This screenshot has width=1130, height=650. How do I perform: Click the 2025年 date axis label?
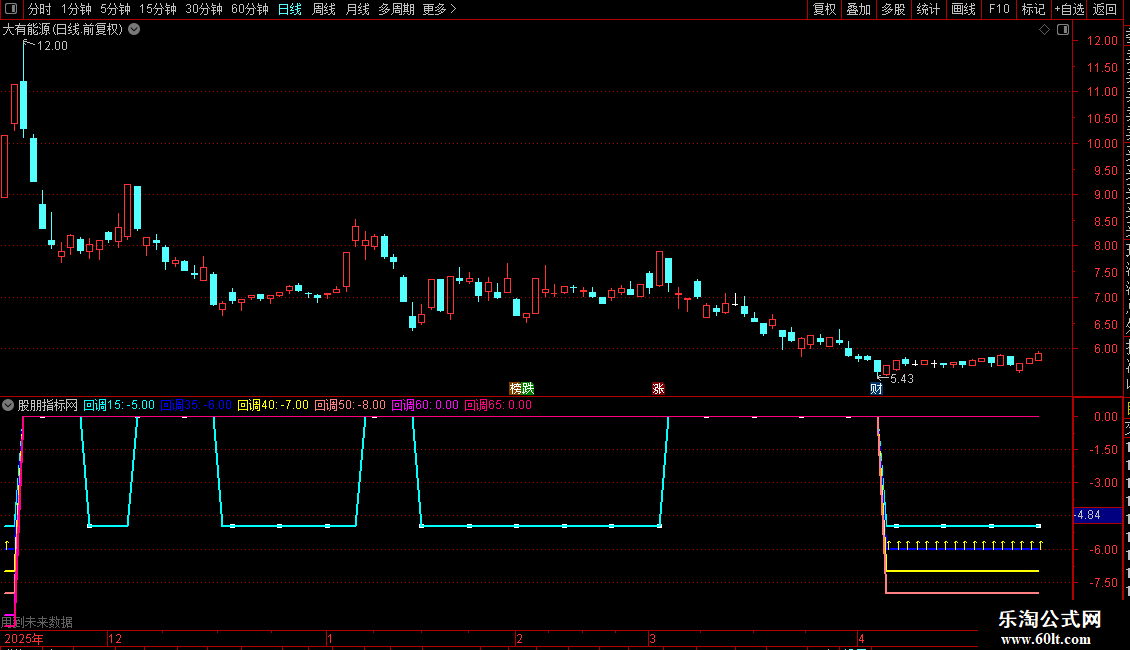(24, 638)
